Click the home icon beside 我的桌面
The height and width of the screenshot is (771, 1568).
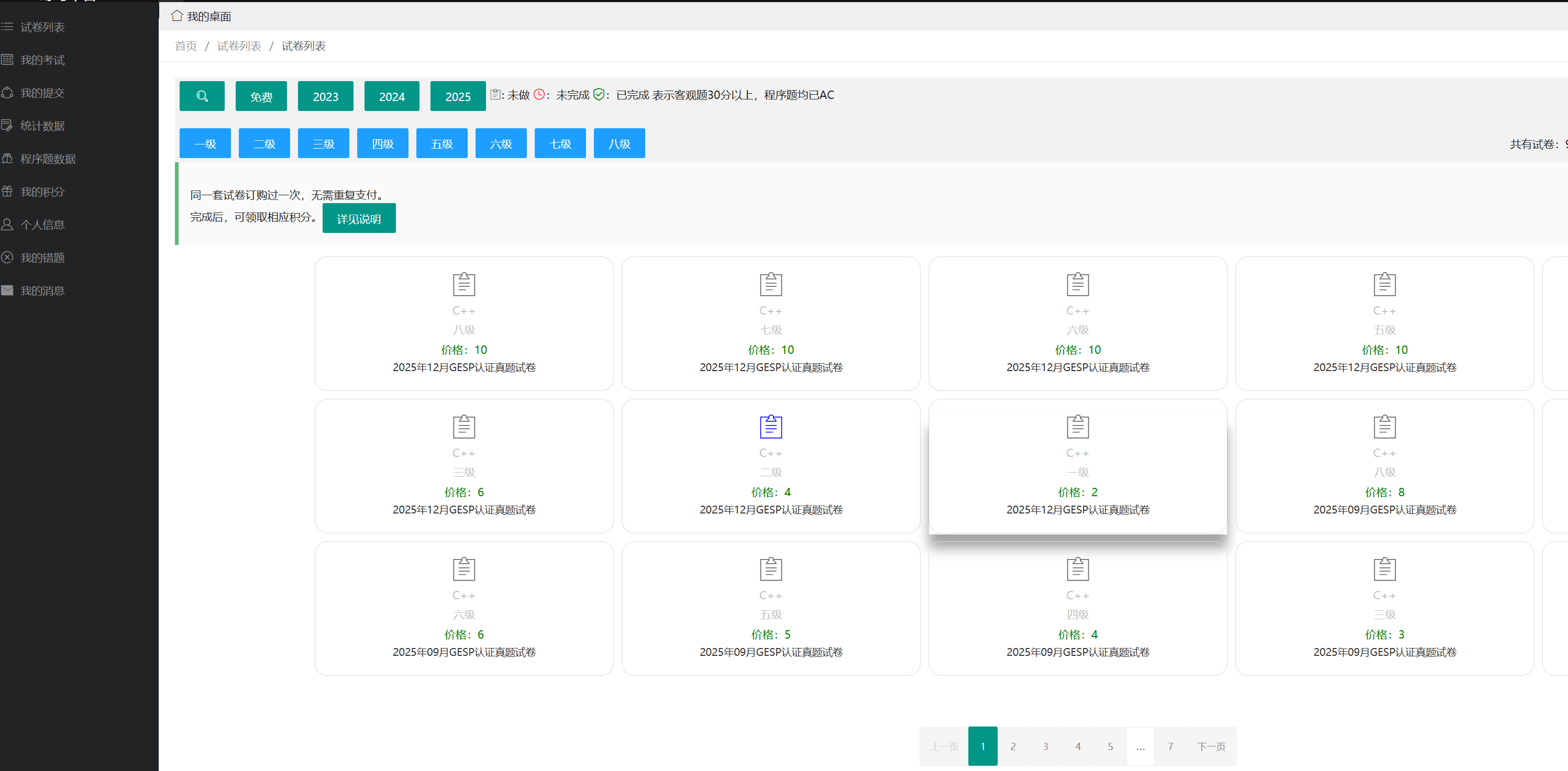tap(176, 16)
